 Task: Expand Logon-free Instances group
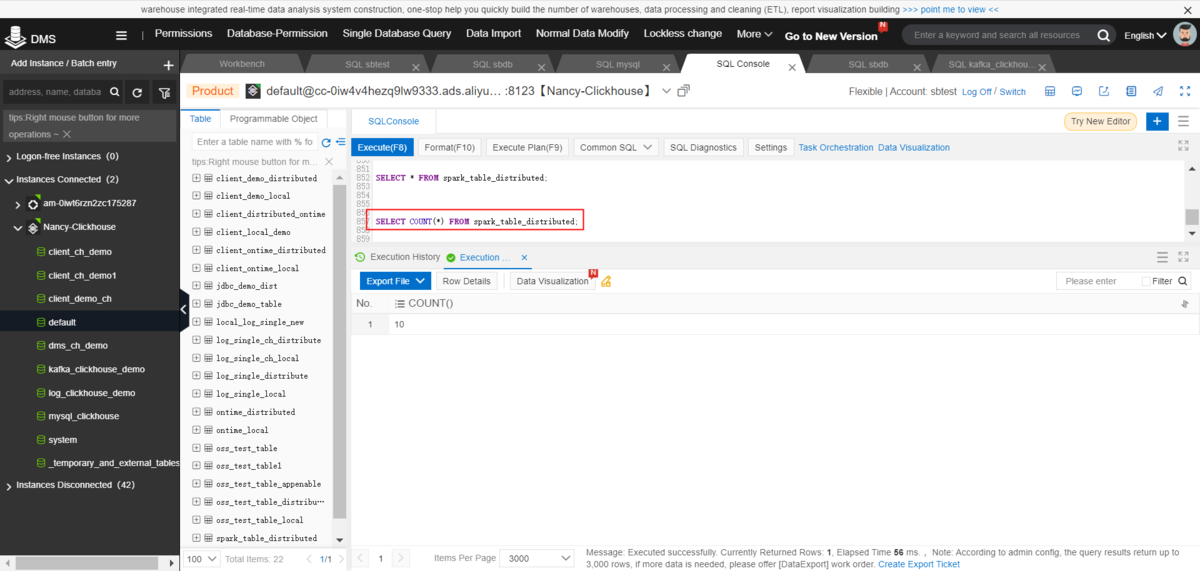click(x=9, y=156)
